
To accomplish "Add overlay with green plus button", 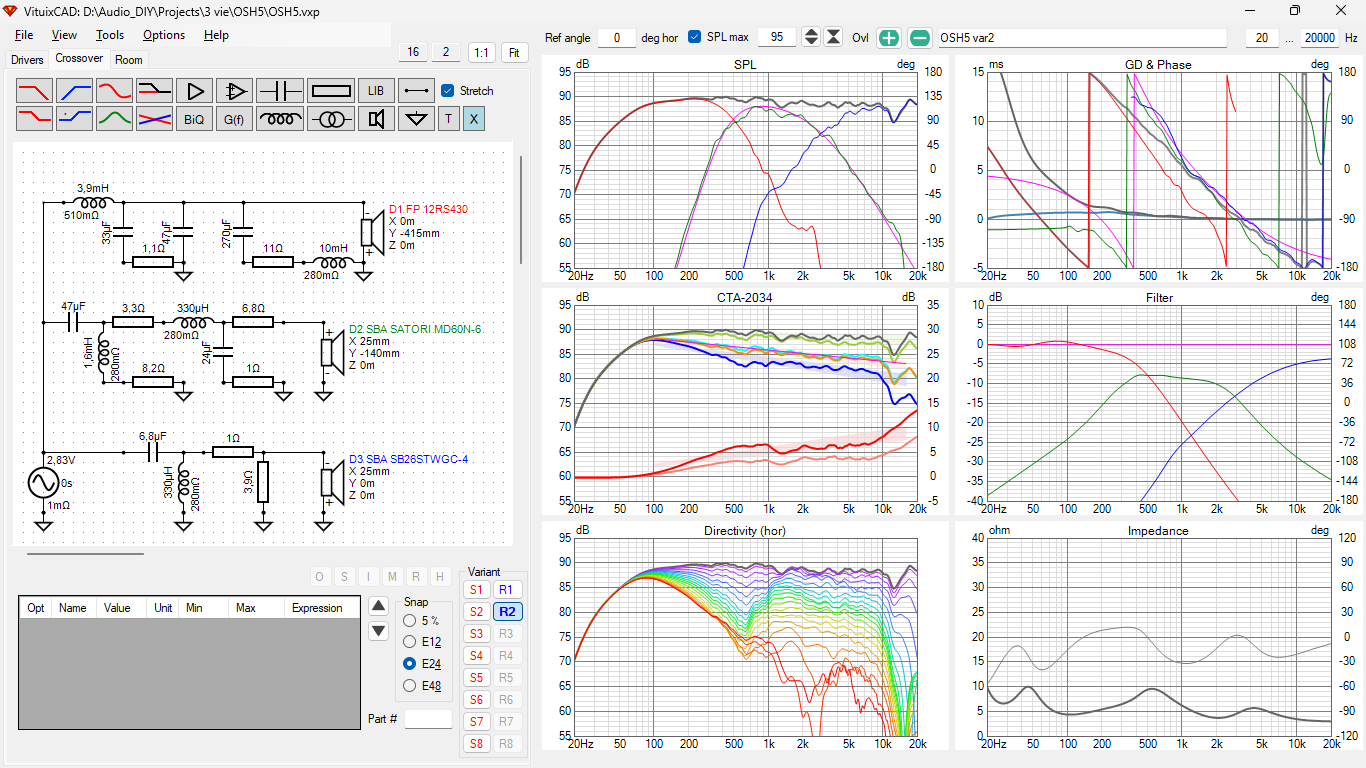I will 888,38.
